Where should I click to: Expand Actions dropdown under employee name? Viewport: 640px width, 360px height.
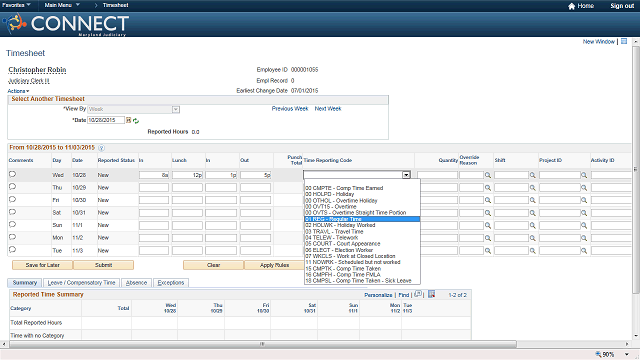coord(18,91)
